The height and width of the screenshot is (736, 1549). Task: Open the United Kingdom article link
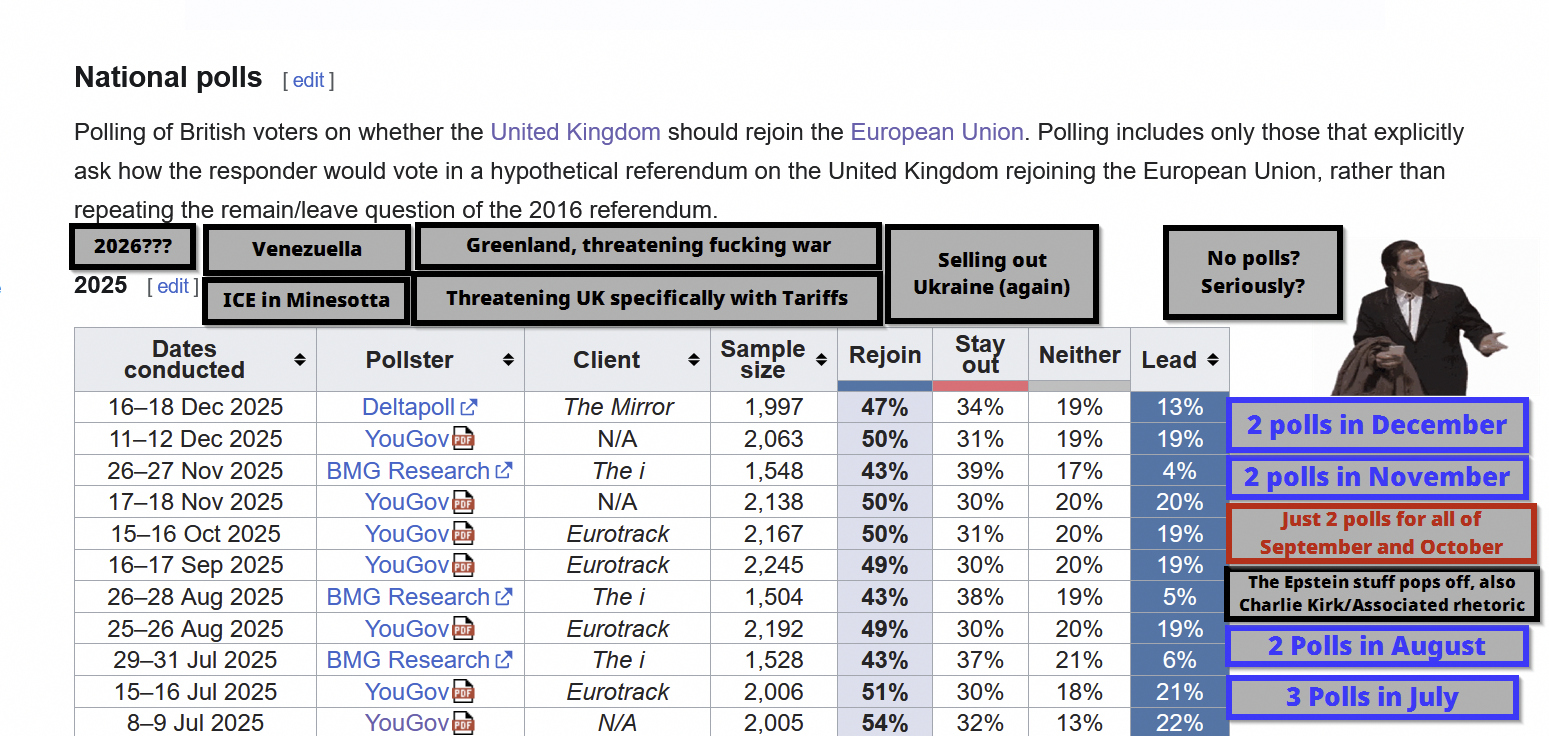pos(575,132)
